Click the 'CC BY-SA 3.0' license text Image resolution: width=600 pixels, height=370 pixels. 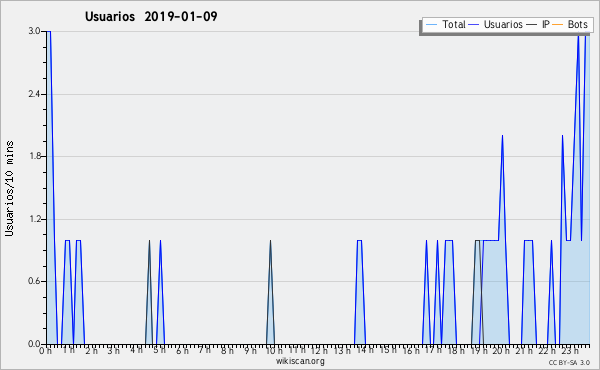click(x=569, y=362)
